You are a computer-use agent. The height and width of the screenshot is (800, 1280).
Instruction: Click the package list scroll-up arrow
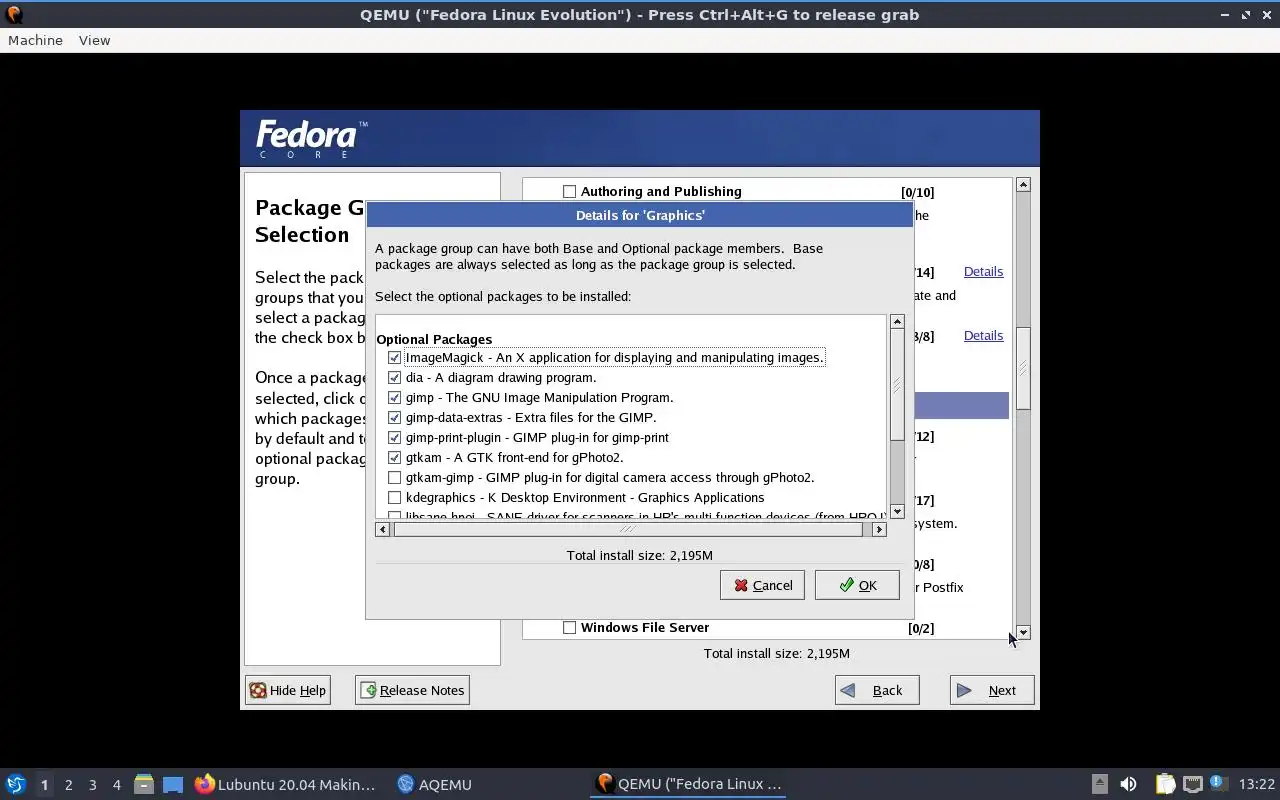pos(897,321)
